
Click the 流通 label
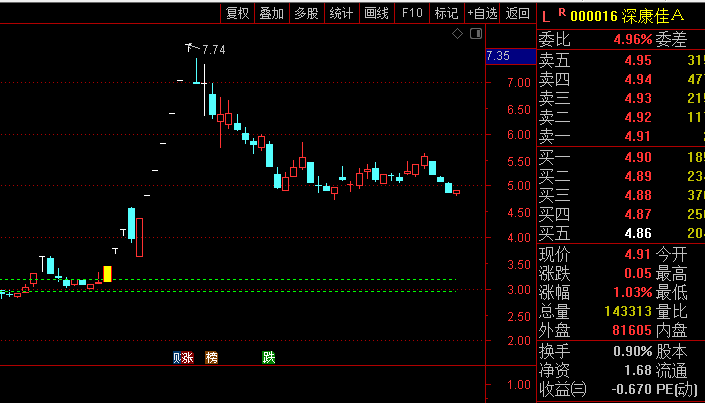(x=671, y=371)
